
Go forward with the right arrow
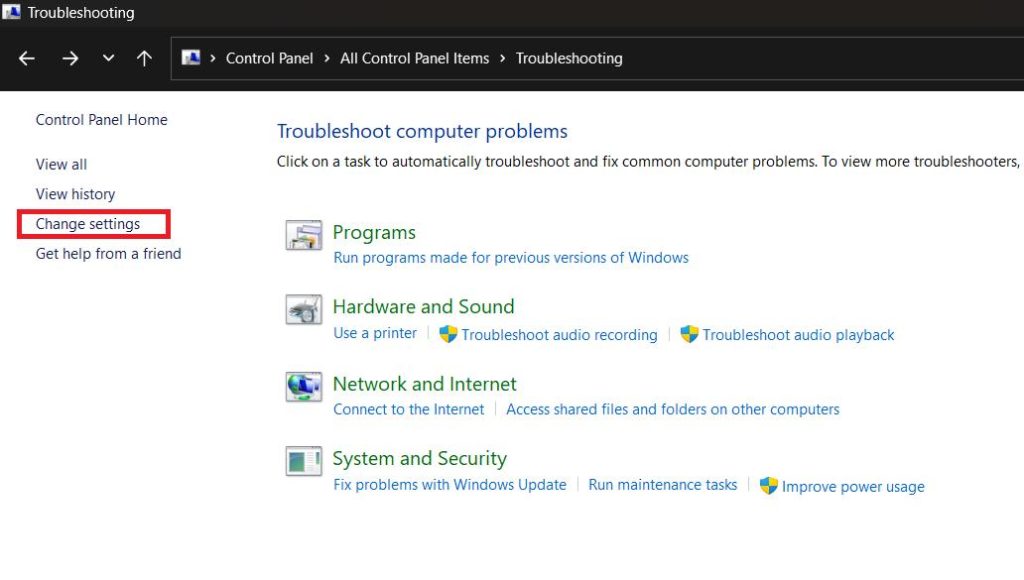point(70,58)
